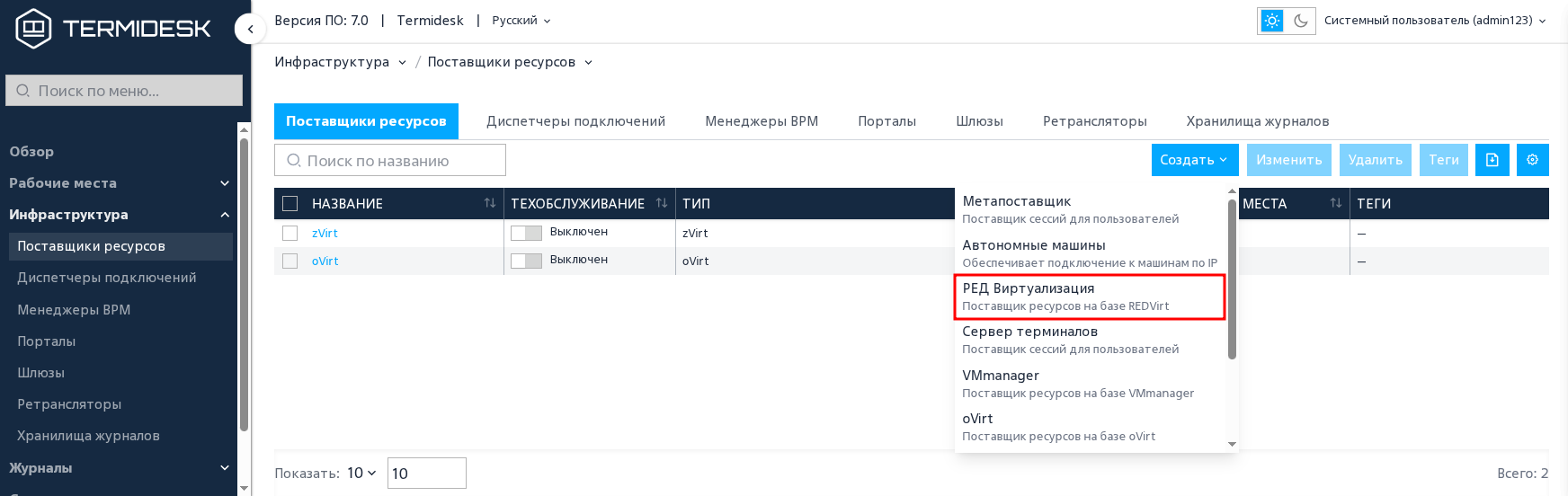The image size is (1568, 496).
Task: Toggle maintenance switch for oVirt
Action: (526, 261)
